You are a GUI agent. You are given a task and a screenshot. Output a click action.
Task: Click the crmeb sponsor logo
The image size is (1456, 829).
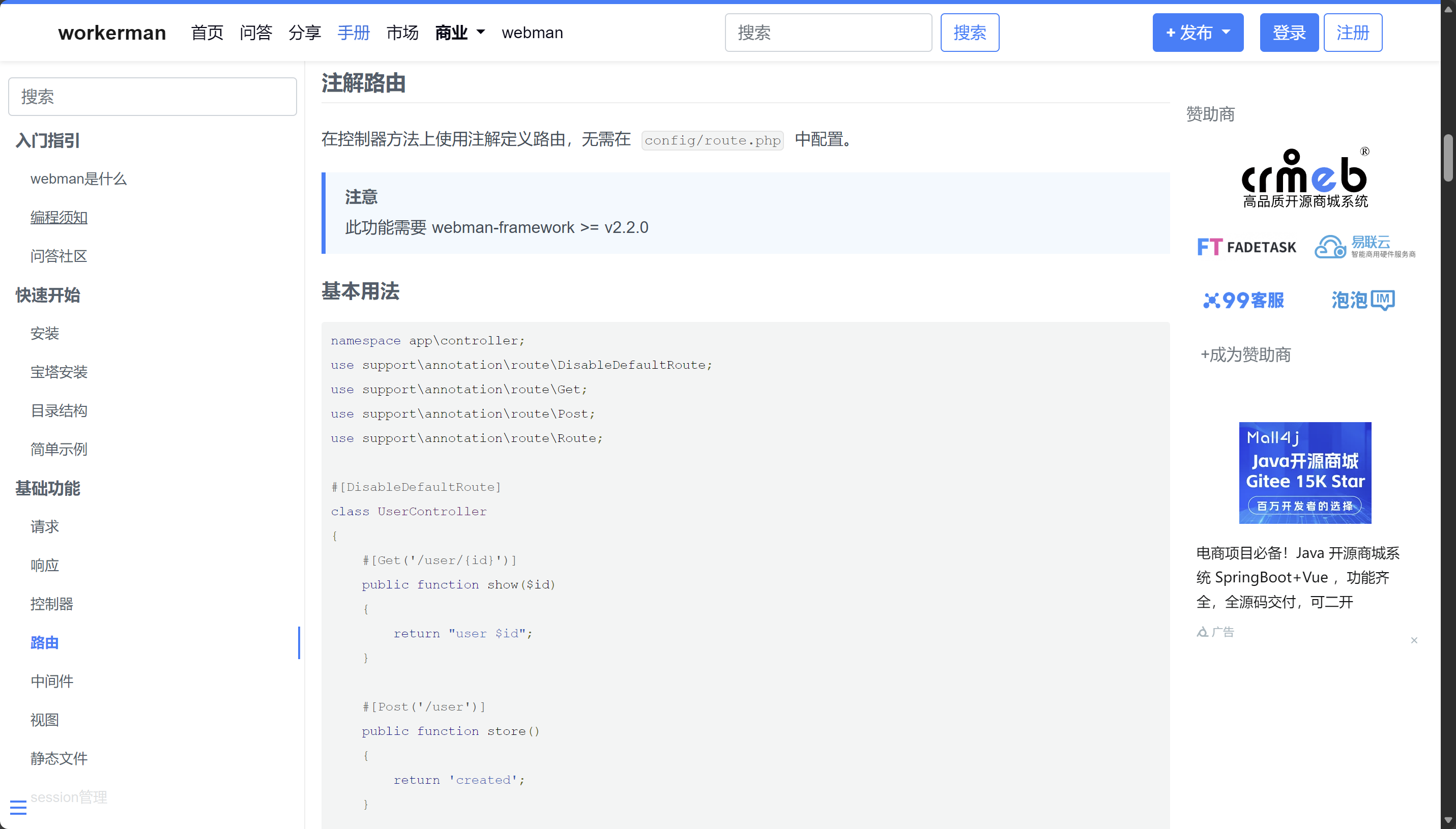coord(1304,178)
